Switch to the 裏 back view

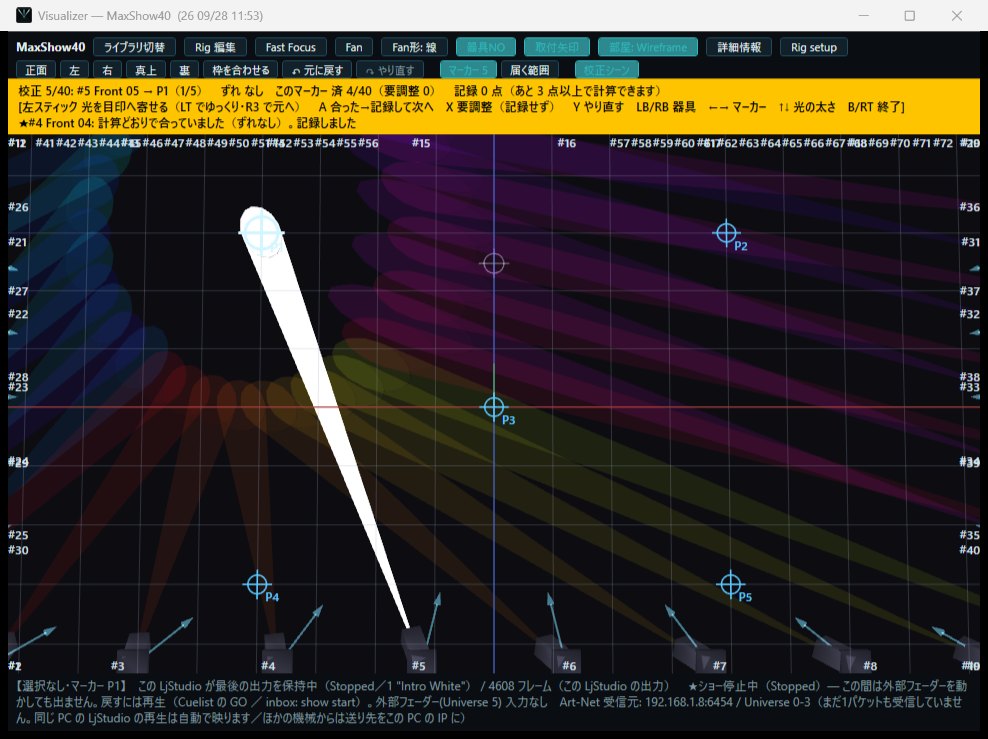coord(184,70)
